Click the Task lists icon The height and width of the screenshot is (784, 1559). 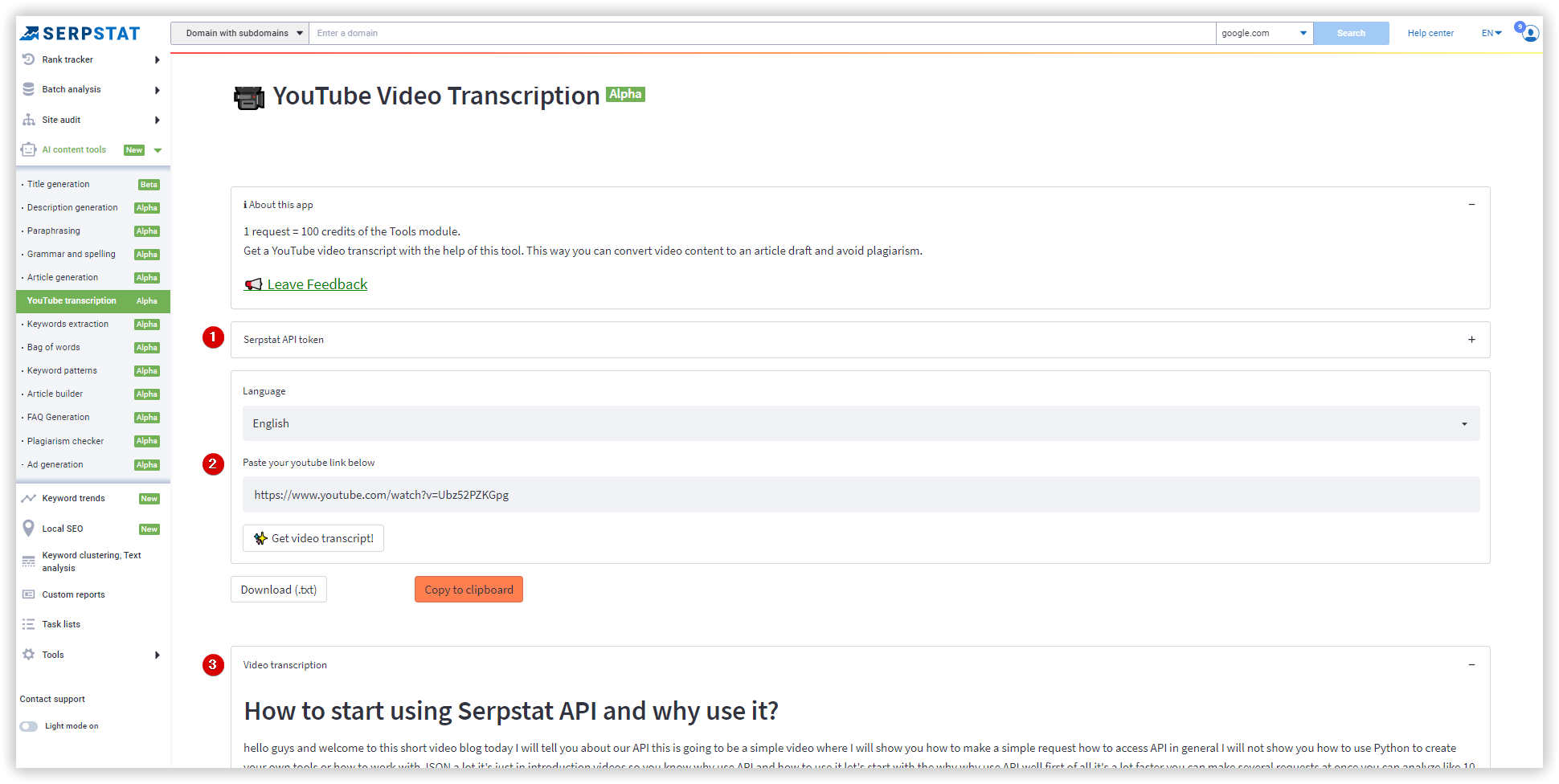coord(29,624)
